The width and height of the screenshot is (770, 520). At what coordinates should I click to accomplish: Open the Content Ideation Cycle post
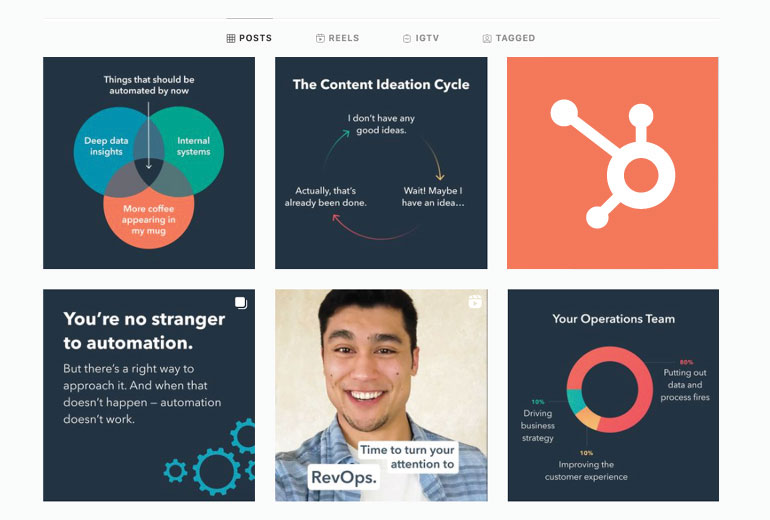(x=381, y=163)
